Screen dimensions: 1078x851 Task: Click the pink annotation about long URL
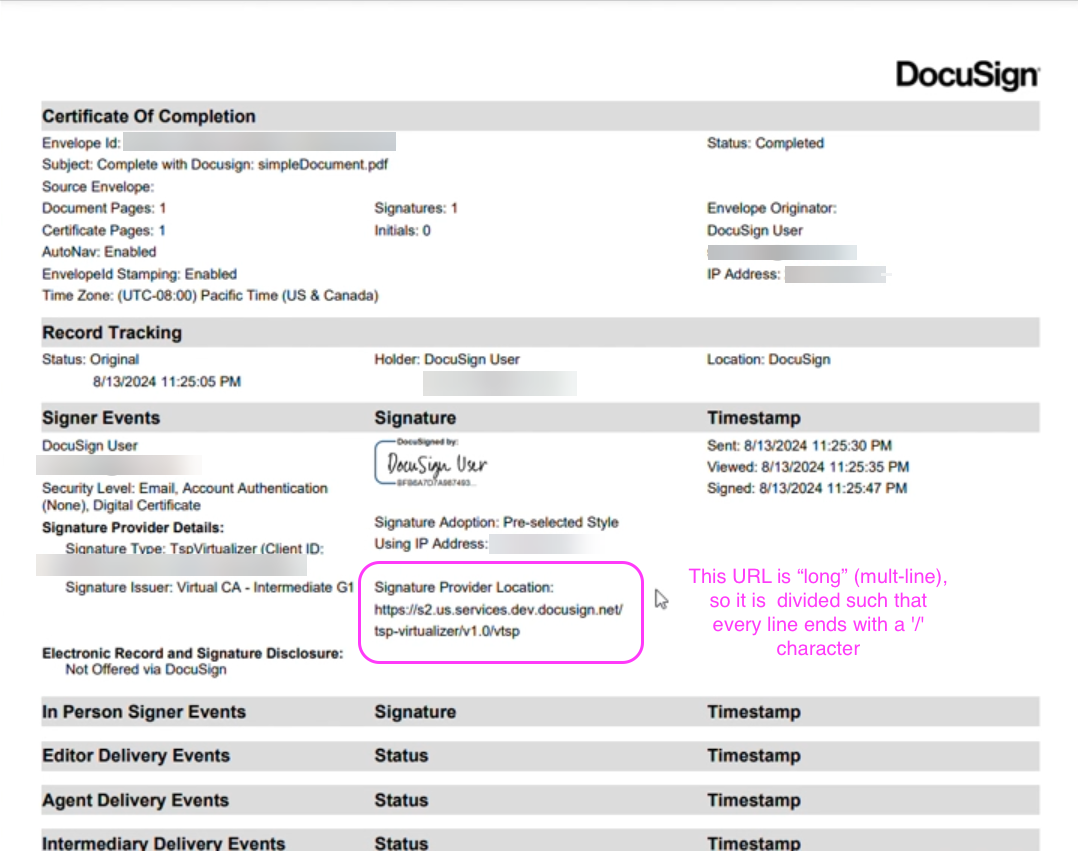(818, 612)
